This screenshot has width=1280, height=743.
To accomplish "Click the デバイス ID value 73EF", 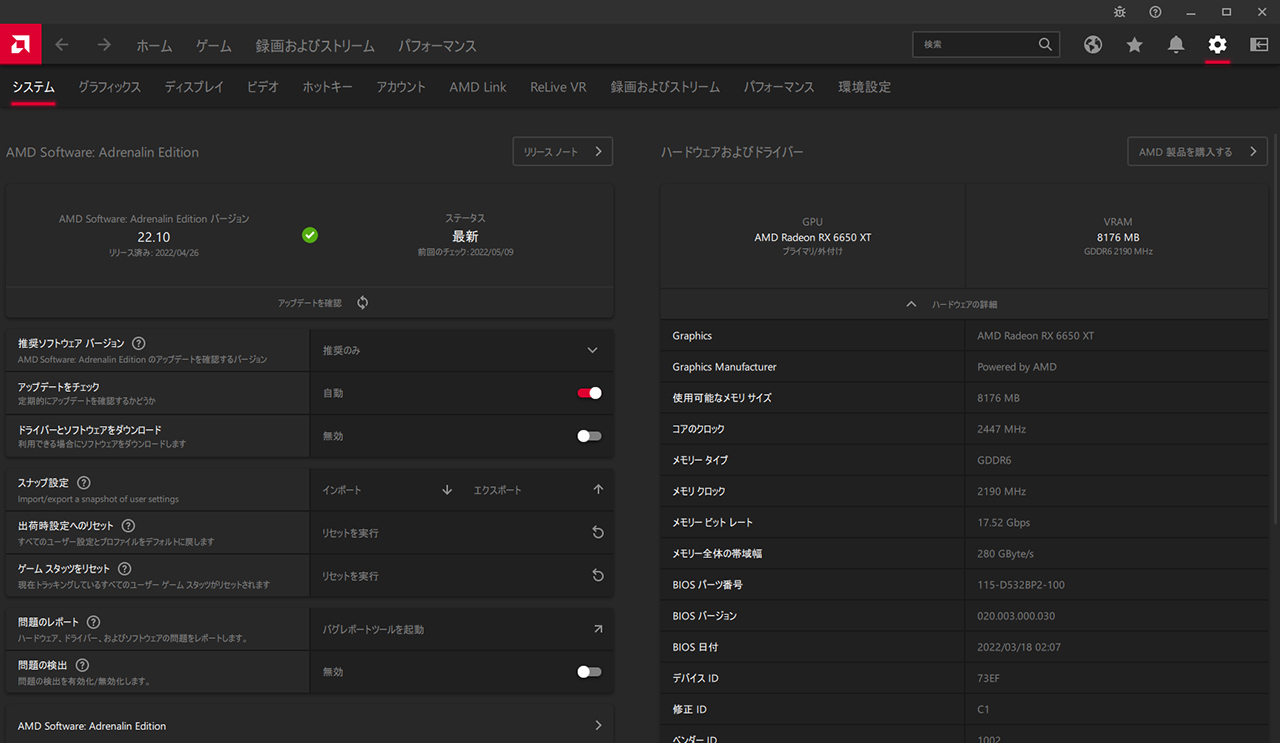I will pyautogui.click(x=988, y=678).
